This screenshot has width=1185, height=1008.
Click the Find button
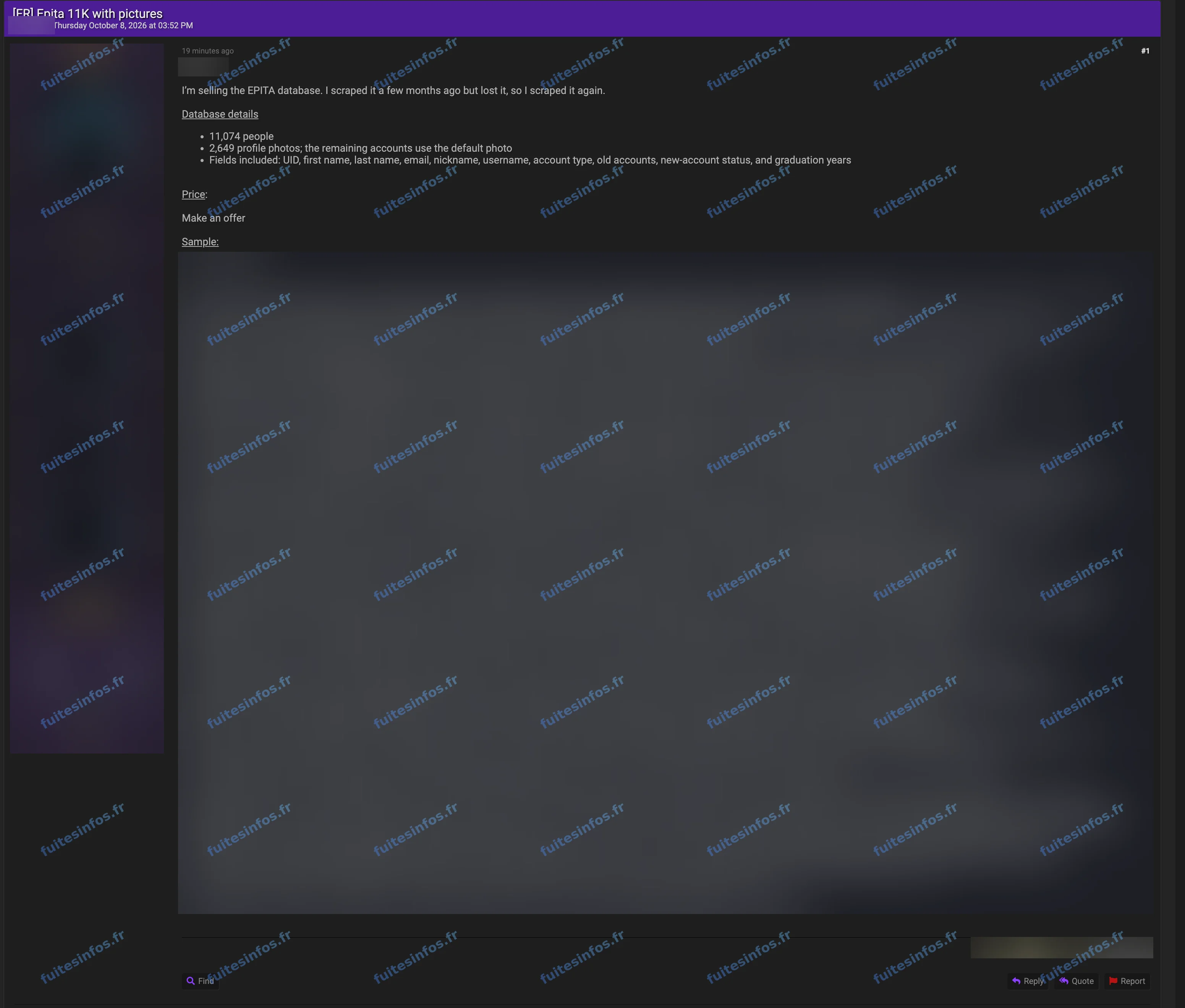point(200,981)
